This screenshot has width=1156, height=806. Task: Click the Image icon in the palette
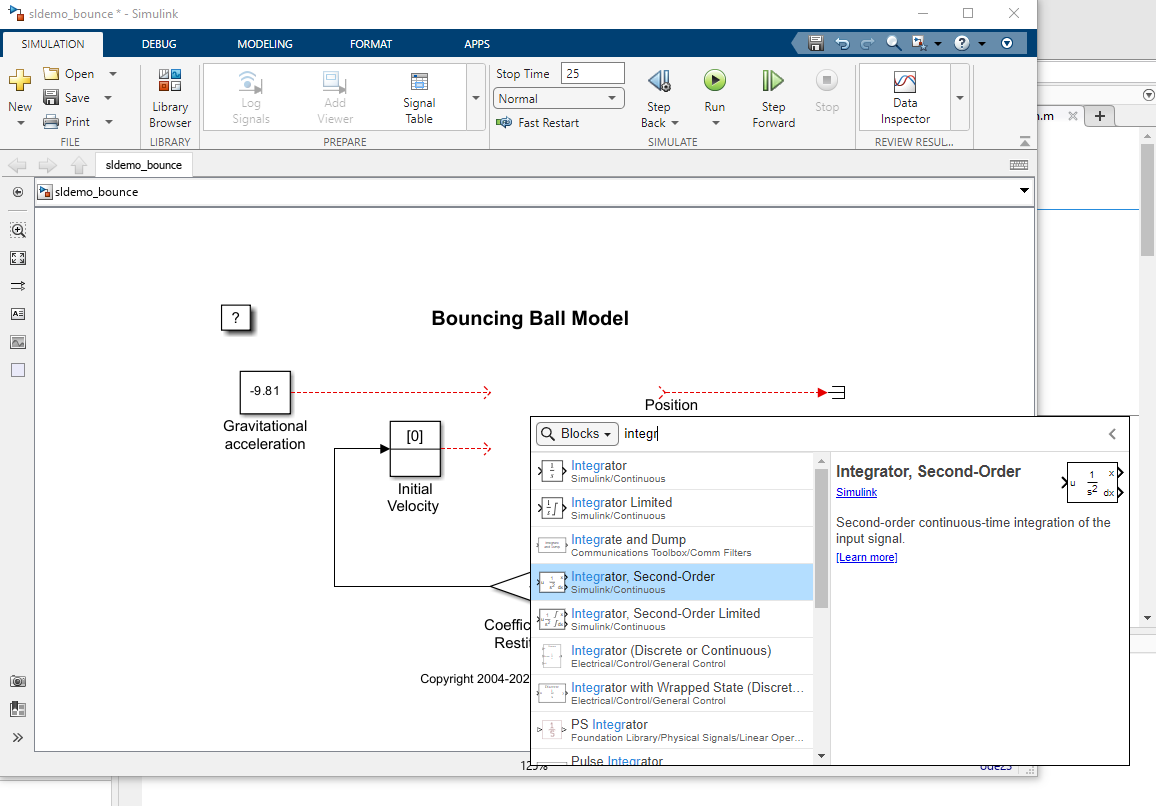[18, 342]
